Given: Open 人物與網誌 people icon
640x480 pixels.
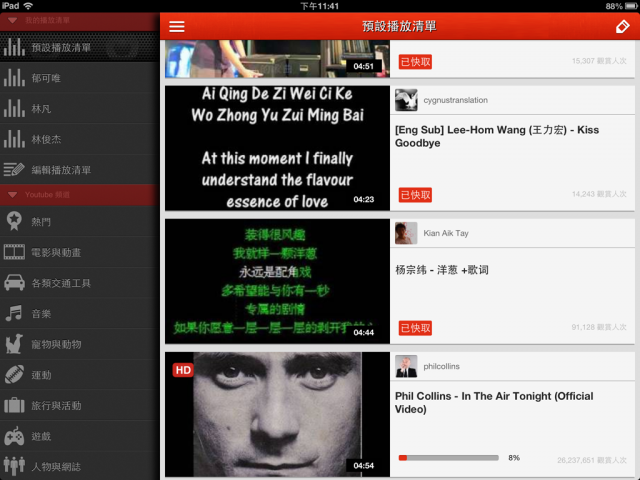Looking at the screenshot, I should (14, 466).
